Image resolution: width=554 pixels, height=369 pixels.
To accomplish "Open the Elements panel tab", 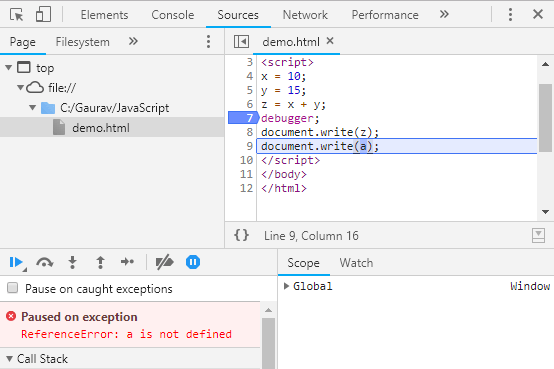I will [104, 15].
